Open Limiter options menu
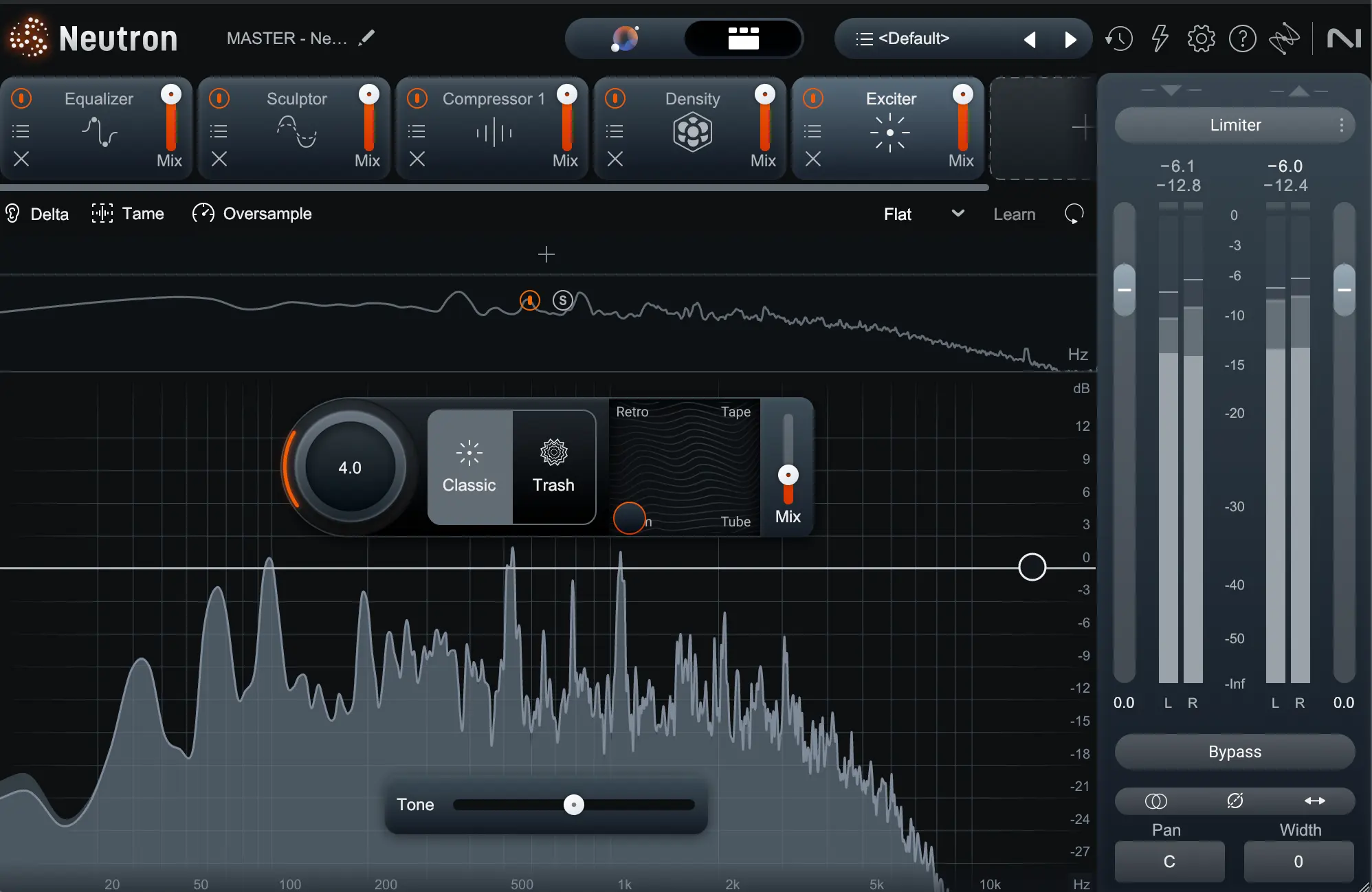This screenshot has height=892, width=1372. 1341,125
